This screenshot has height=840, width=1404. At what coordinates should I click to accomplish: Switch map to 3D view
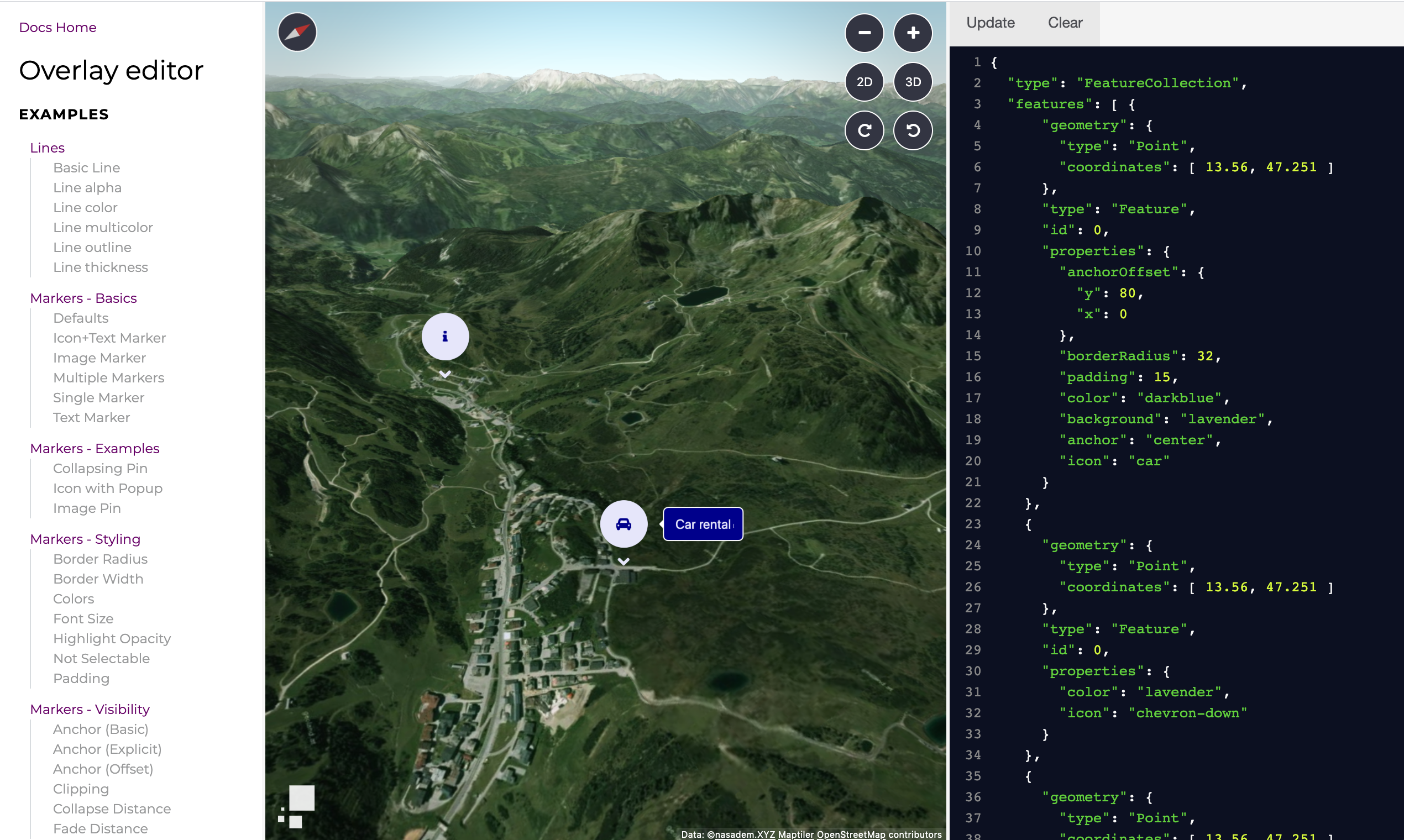(913, 82)
